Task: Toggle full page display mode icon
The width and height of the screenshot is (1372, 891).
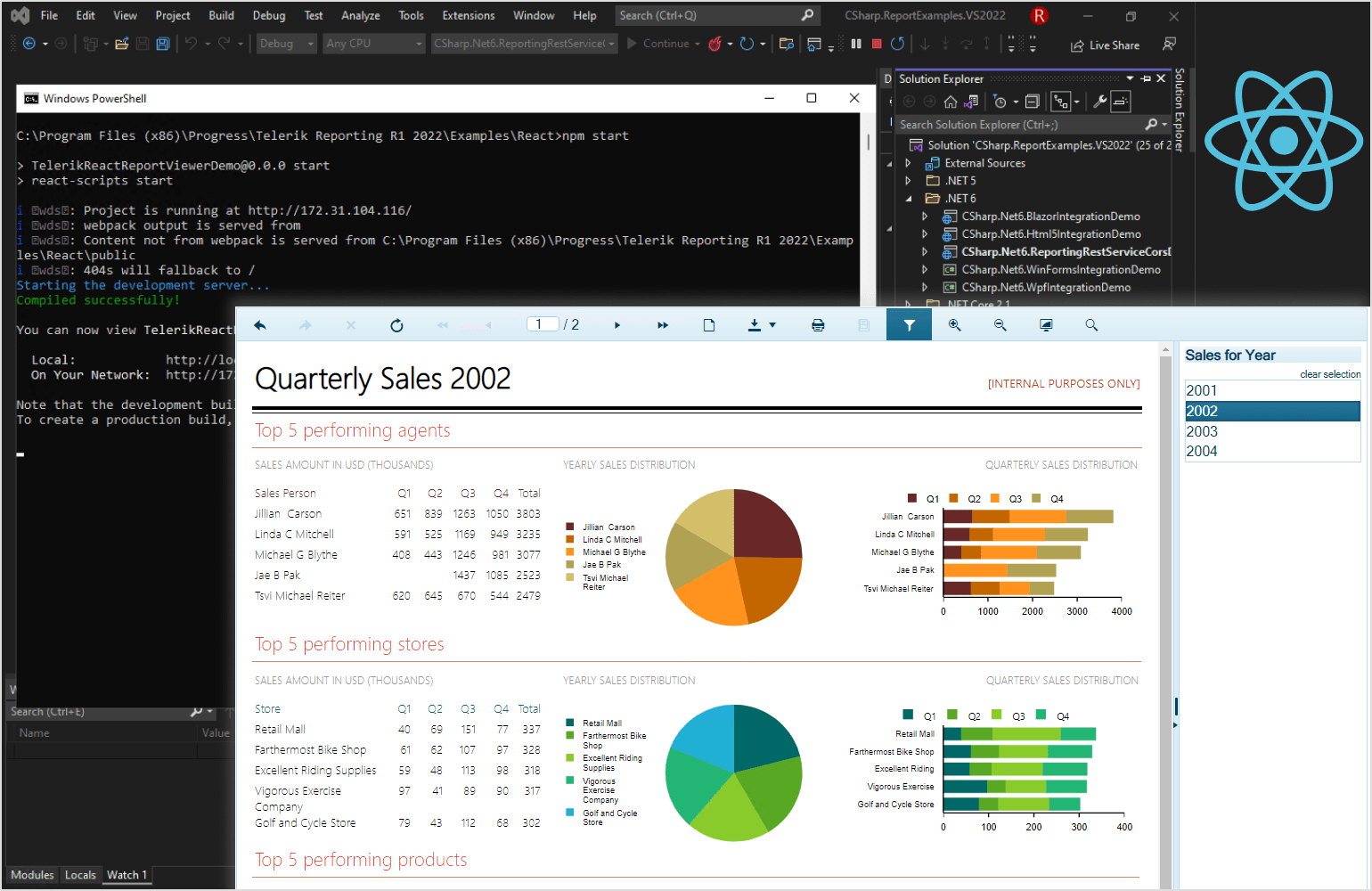Action: pos(1046,325)
